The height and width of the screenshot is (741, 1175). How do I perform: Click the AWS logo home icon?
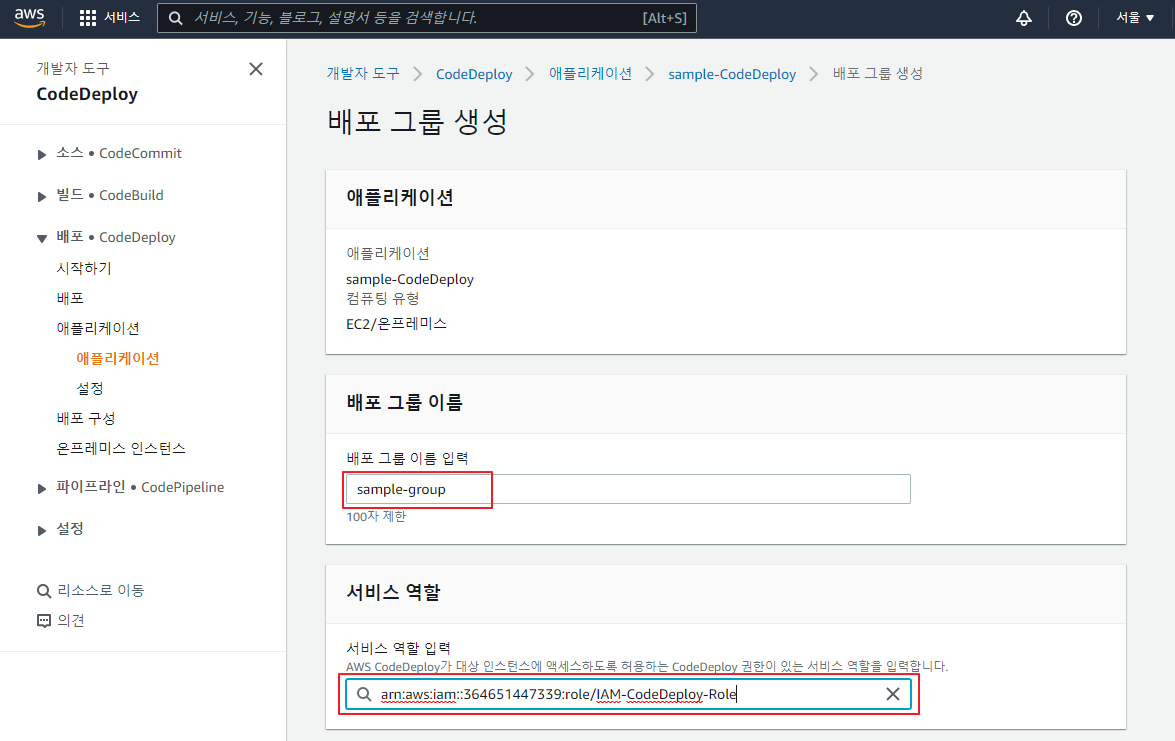pos(29,17)
